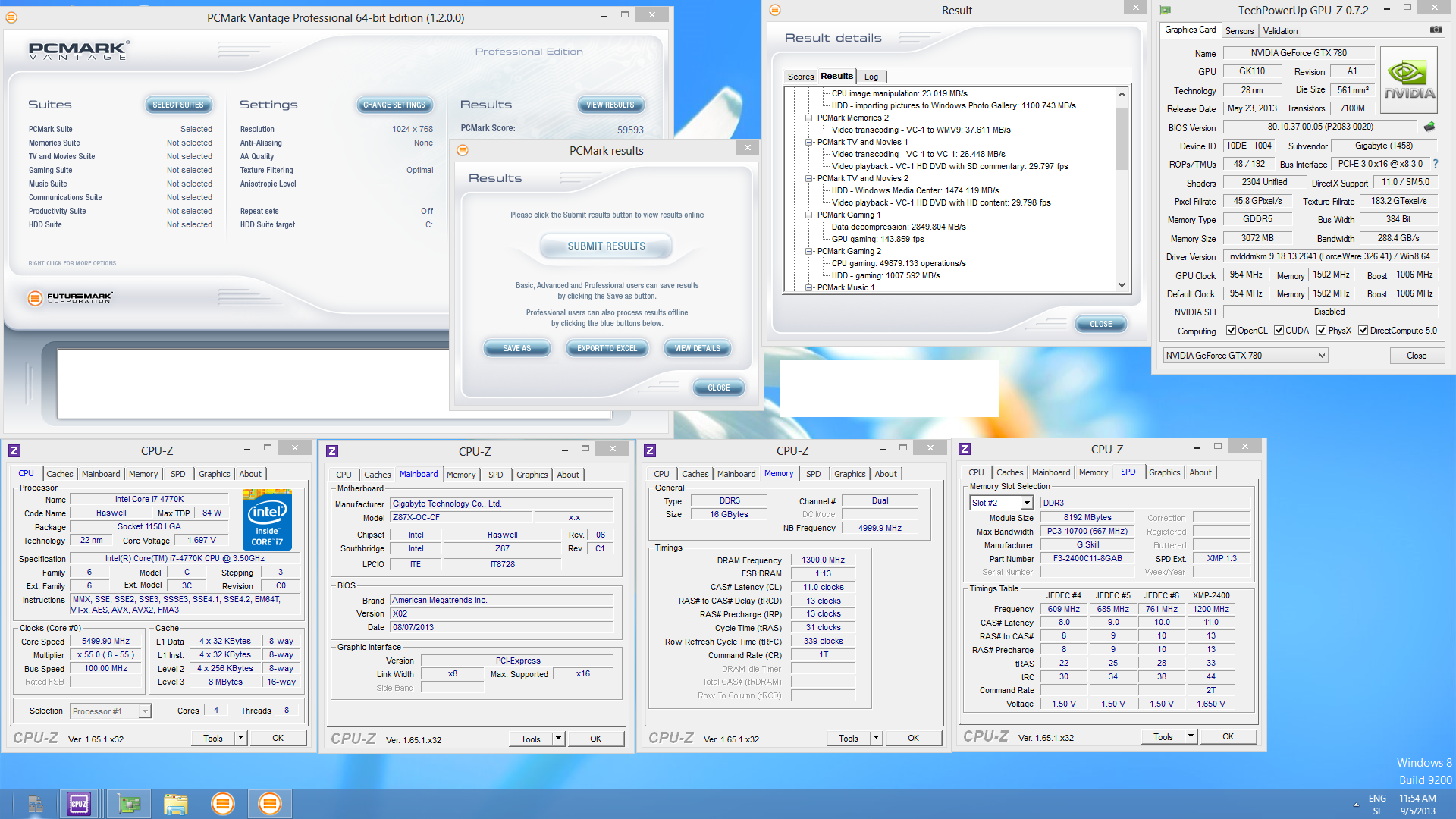Click Z icon of CPU-Z Mainboard window

coord(331,451)
